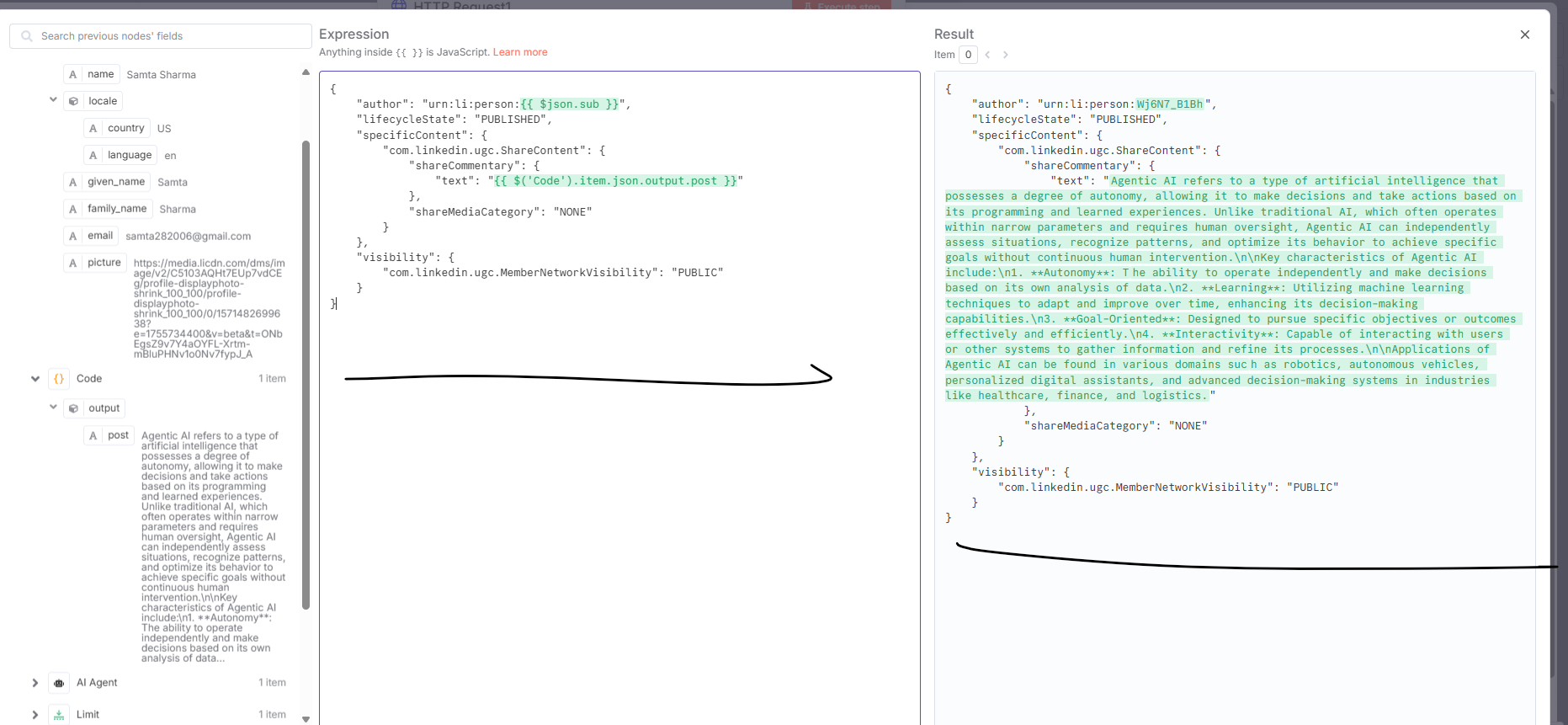Click the AI Agent robot icon
This screenshot has width=1568, height=725.
(59, 683)
